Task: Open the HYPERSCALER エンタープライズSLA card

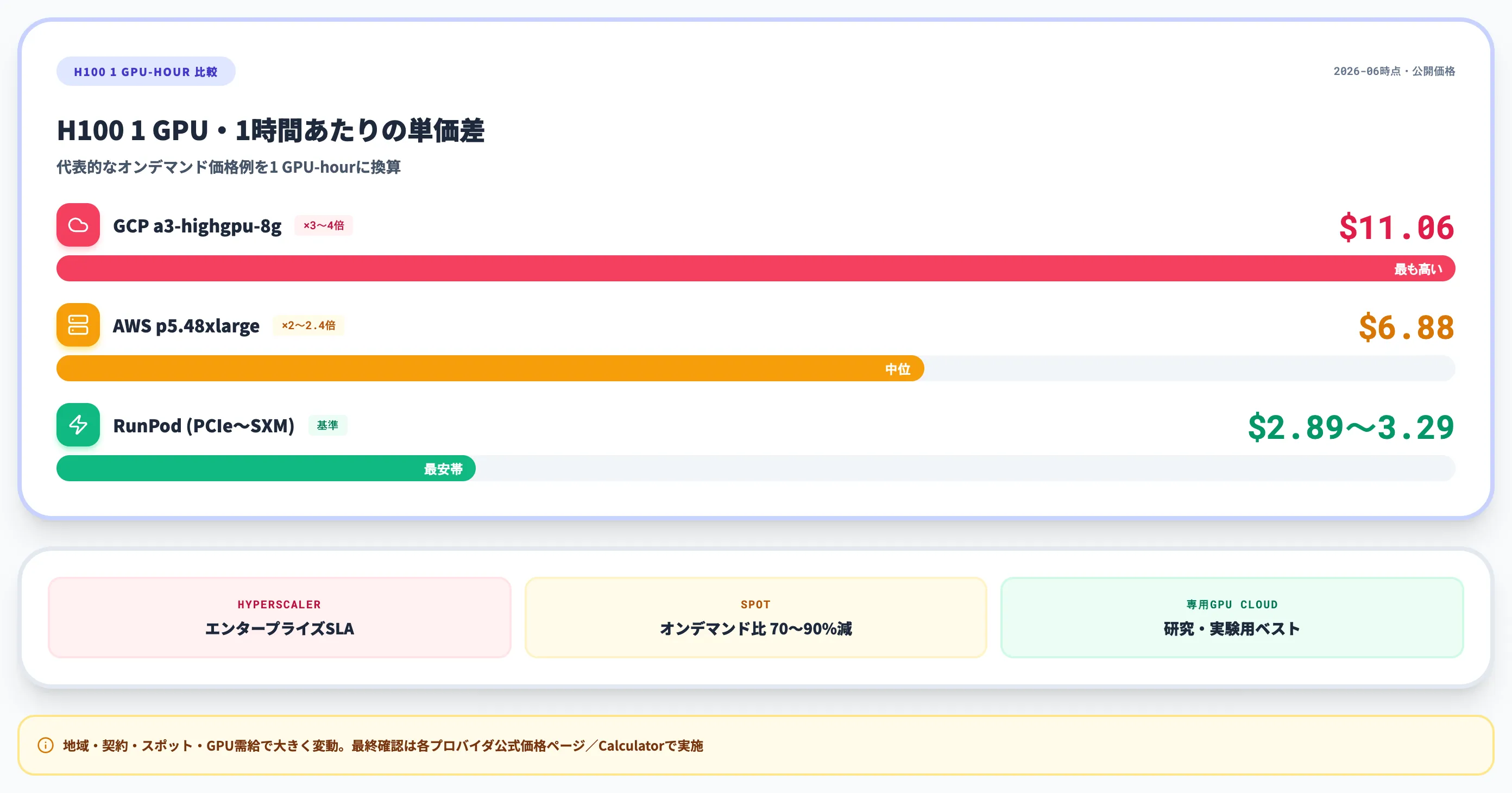Action: click(279, 617)
